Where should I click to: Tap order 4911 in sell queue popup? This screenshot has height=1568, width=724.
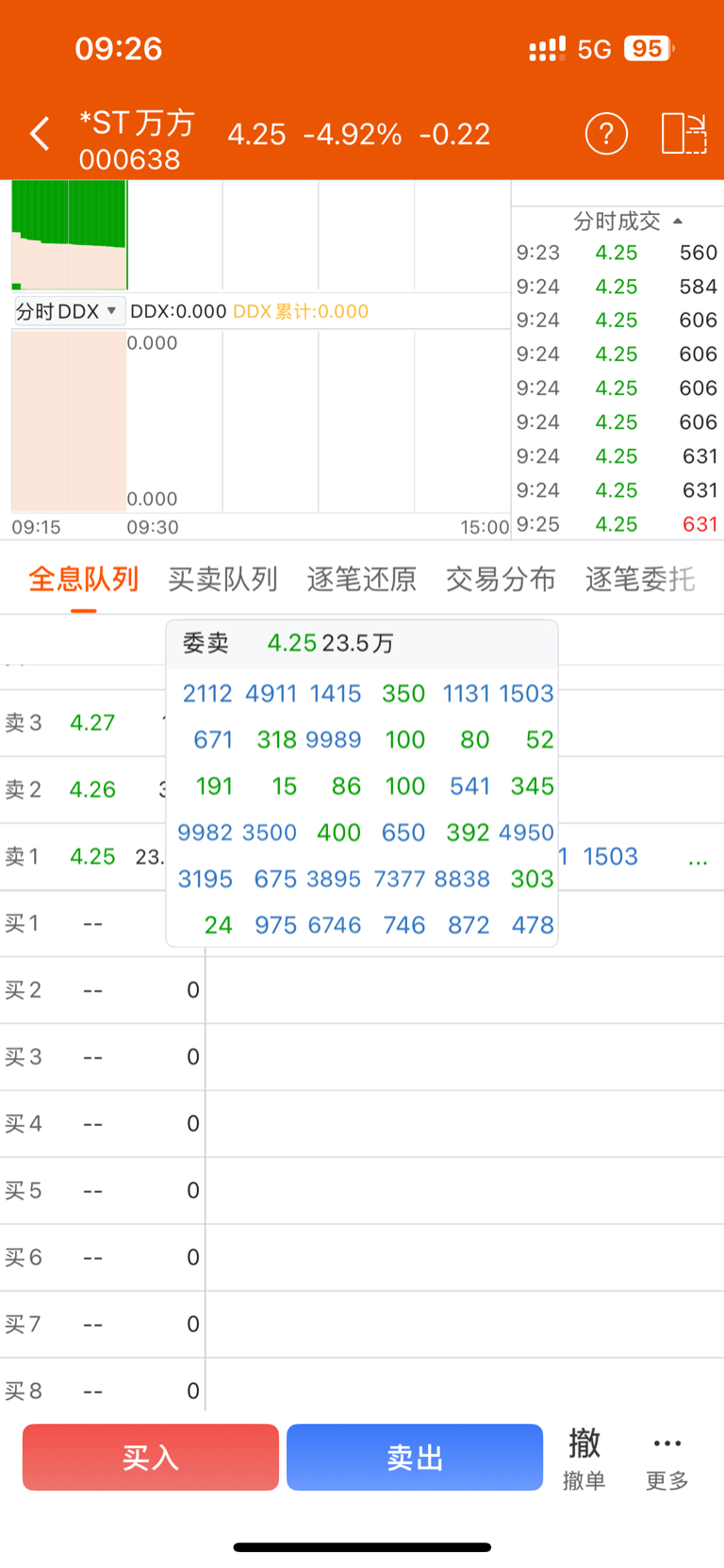(x=271, y=694)
